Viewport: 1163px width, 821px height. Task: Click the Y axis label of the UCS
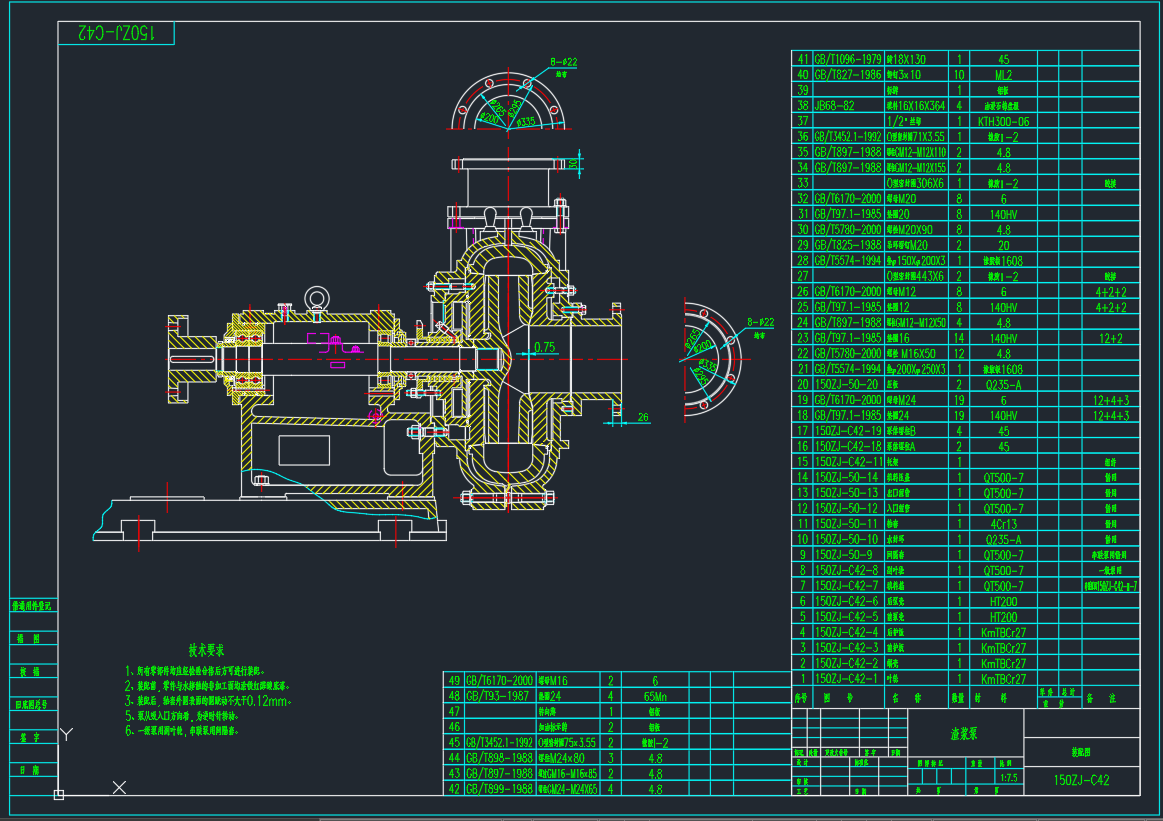coord(66,735)
